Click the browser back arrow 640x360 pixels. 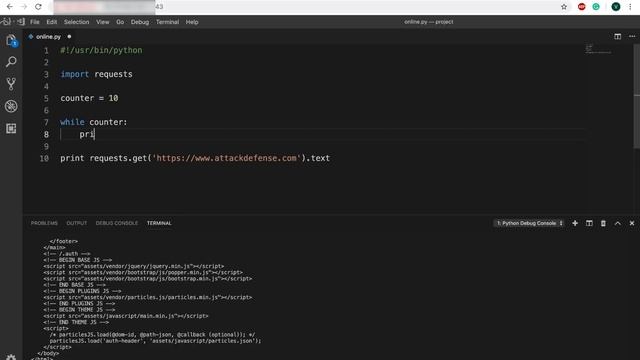9,7
